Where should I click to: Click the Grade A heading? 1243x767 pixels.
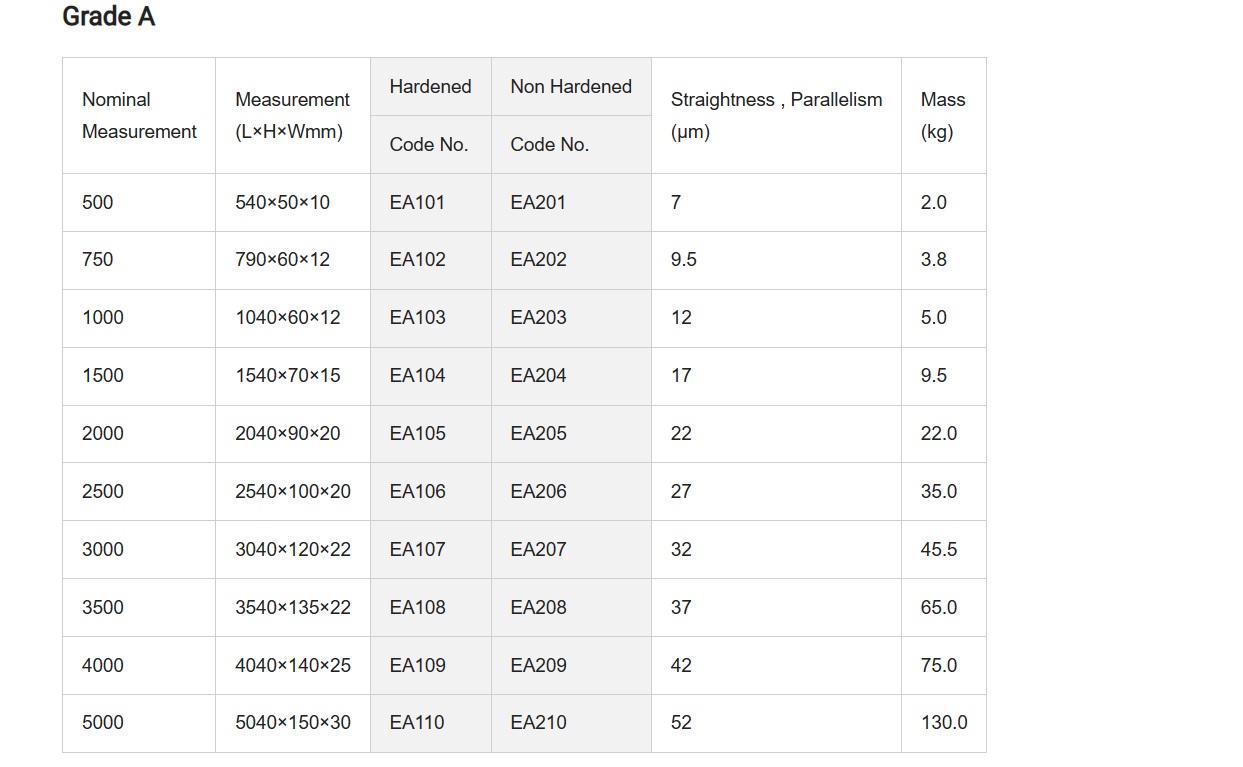point(108,17)
